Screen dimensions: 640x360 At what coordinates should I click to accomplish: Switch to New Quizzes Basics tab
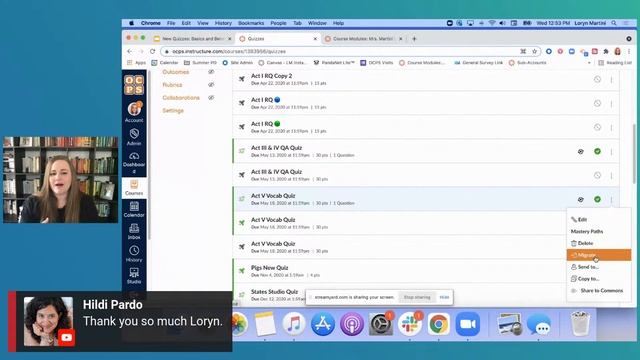point(193,39)
